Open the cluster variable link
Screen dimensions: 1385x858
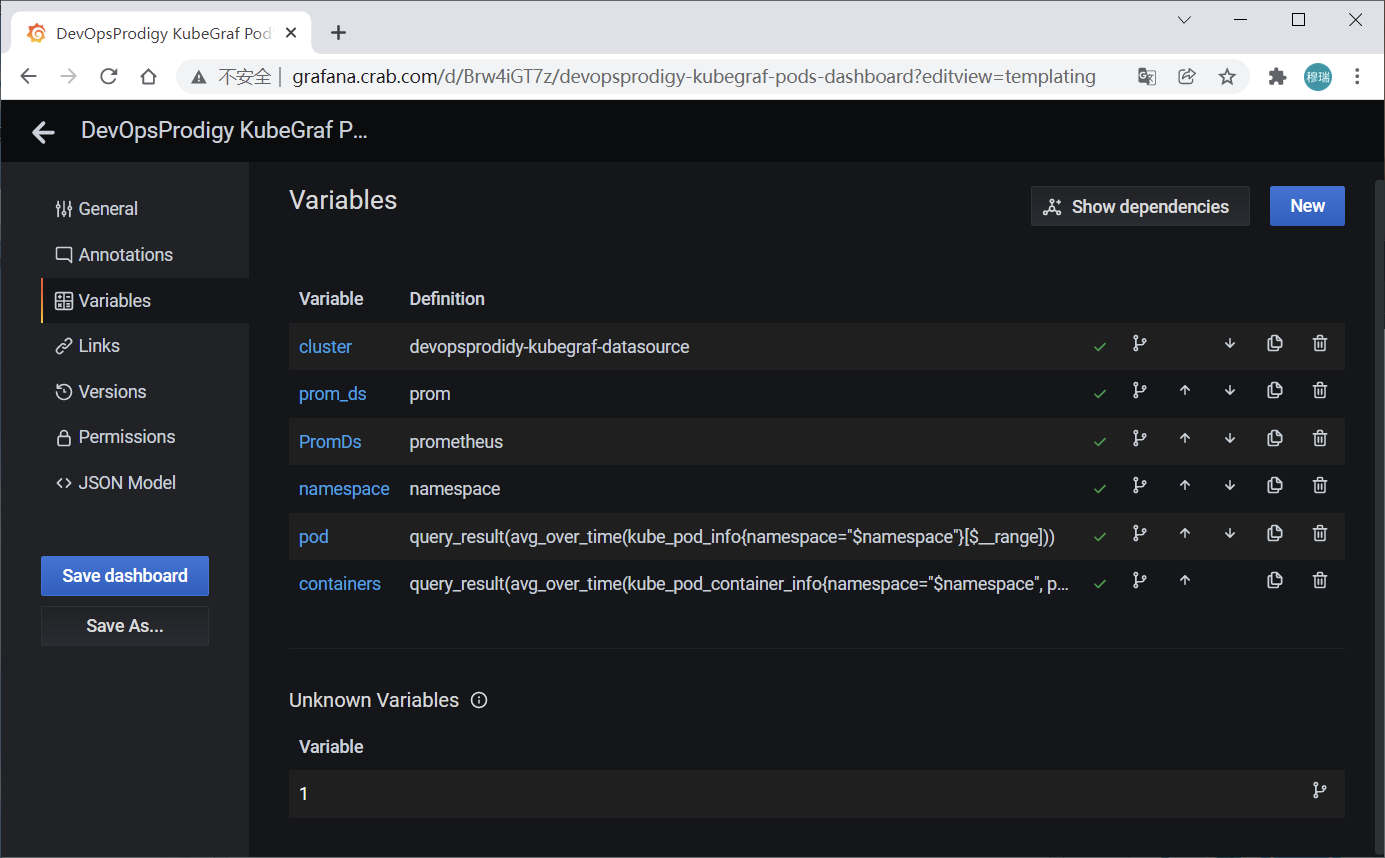(325, 347)
